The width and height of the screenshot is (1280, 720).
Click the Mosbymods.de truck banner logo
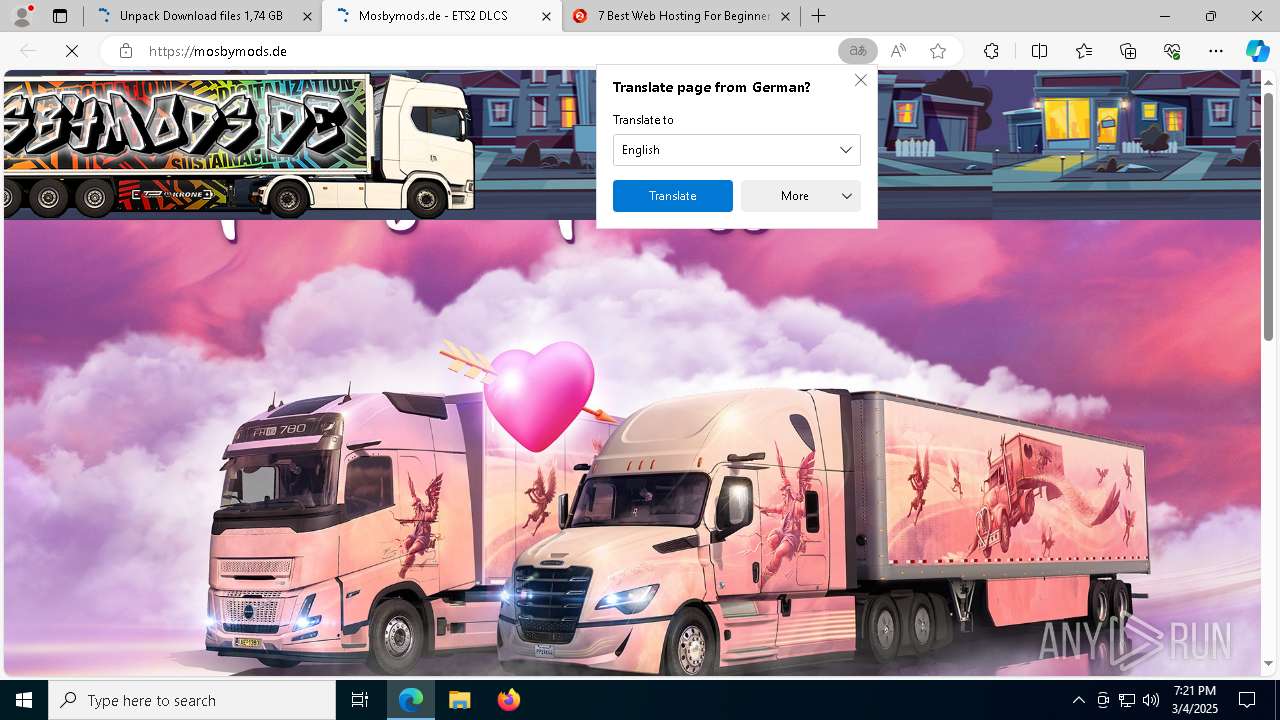click(238, 145)
